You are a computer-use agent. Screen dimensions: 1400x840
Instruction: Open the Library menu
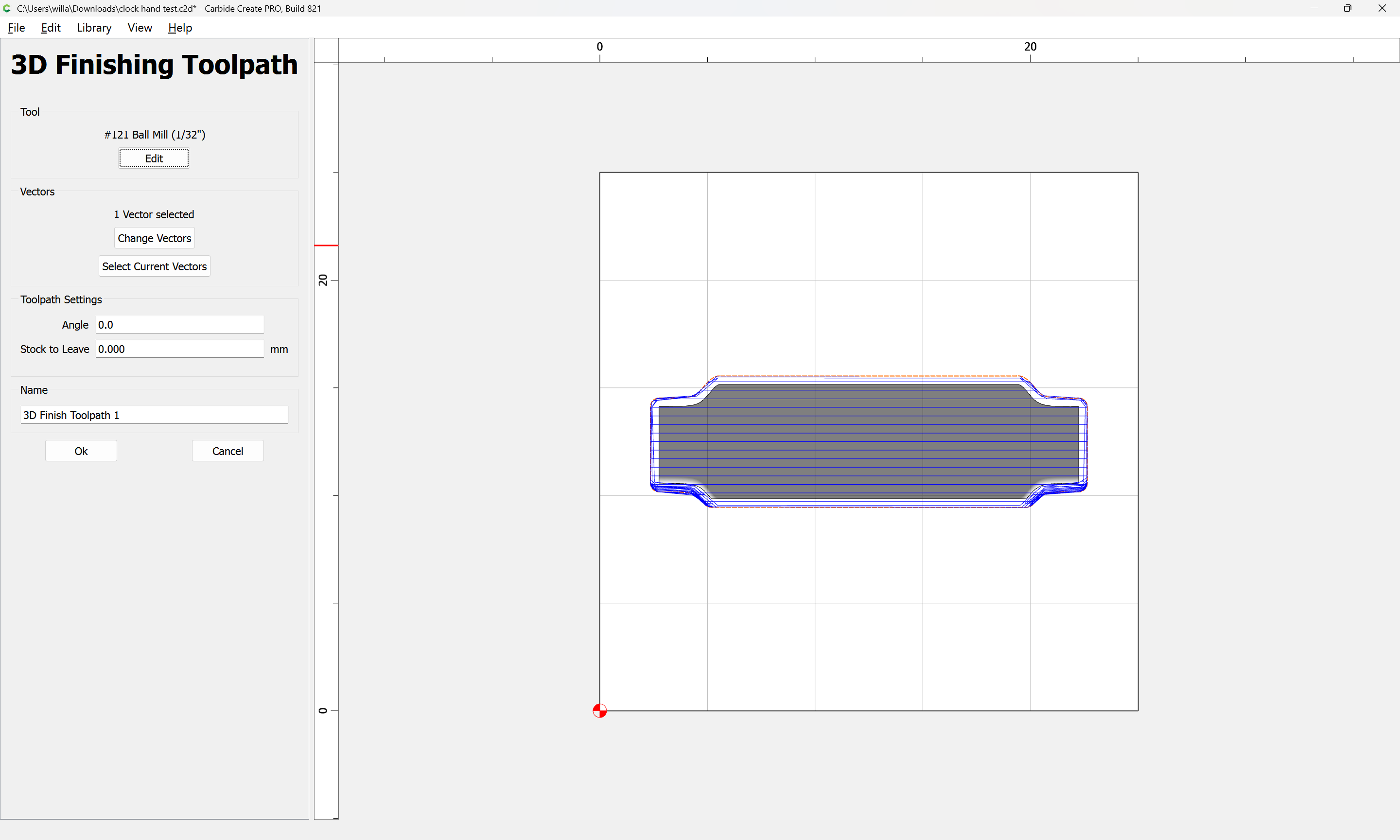(94, 28)
